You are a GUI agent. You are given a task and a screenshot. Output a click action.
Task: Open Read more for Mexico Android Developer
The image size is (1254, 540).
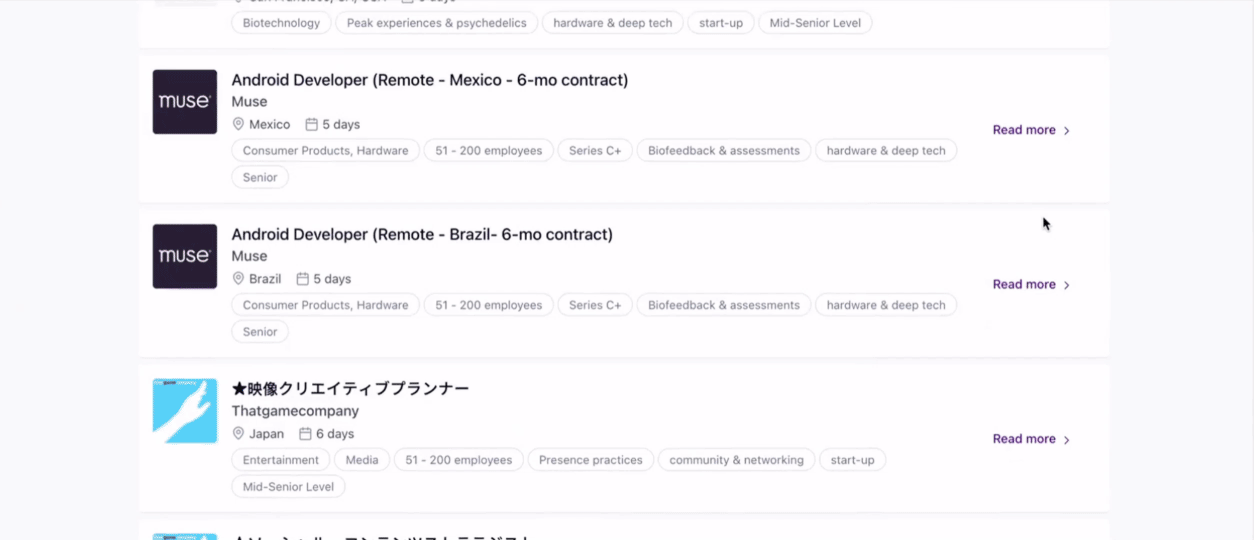pos(1024,130)
